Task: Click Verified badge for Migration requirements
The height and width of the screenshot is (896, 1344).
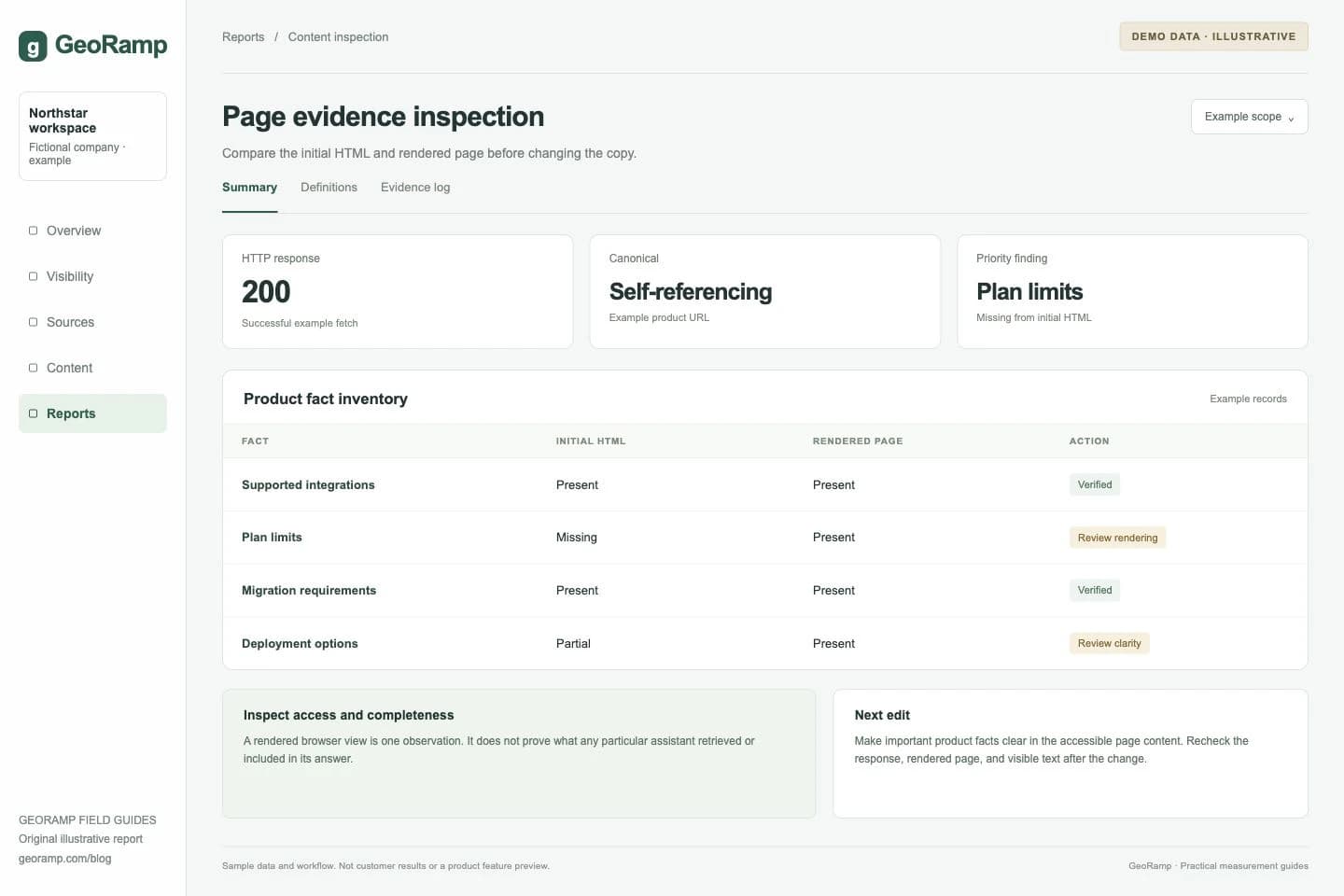Action: pyautogui.click(x=1095, y=590)
